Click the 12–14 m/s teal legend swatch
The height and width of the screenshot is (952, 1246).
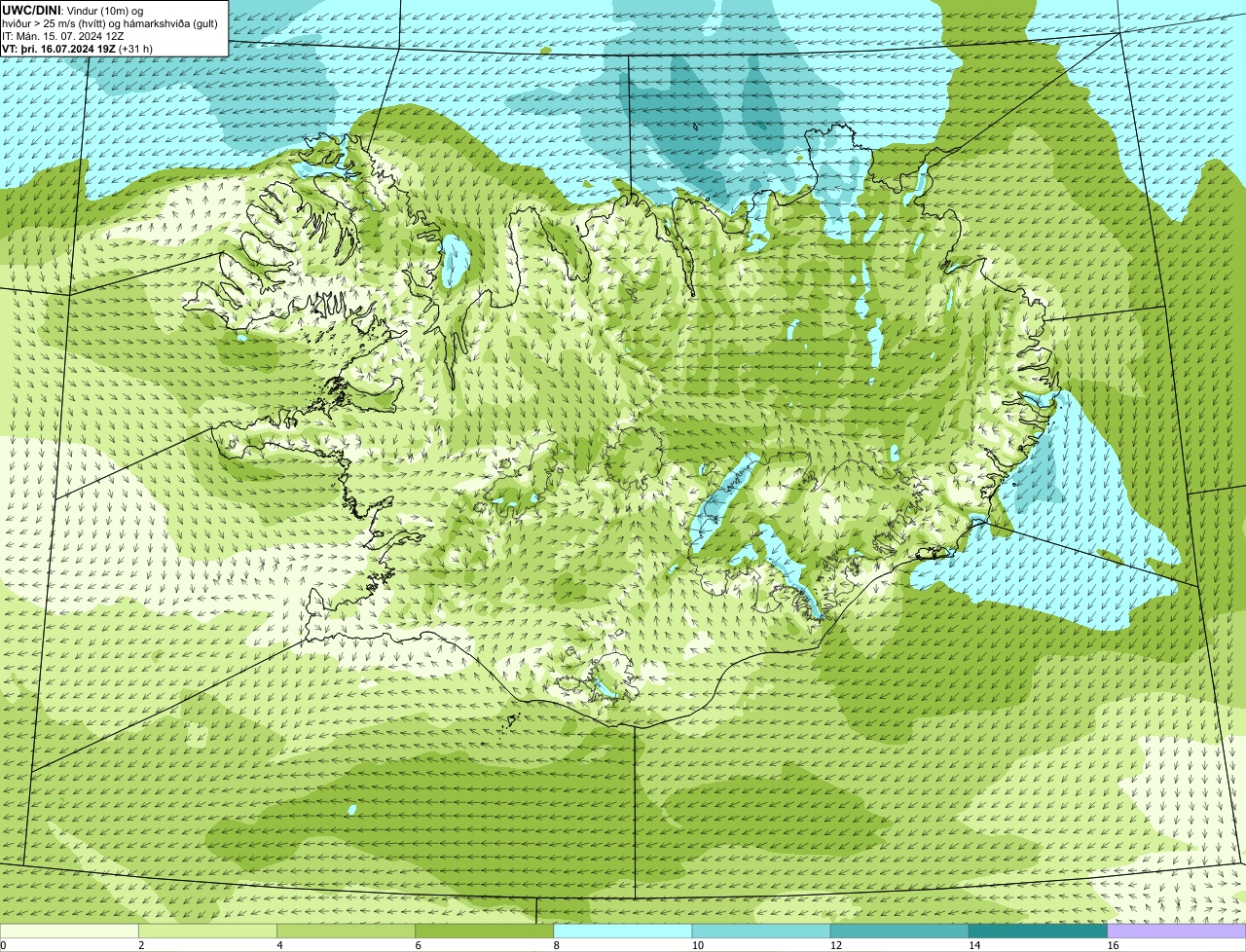899,932
